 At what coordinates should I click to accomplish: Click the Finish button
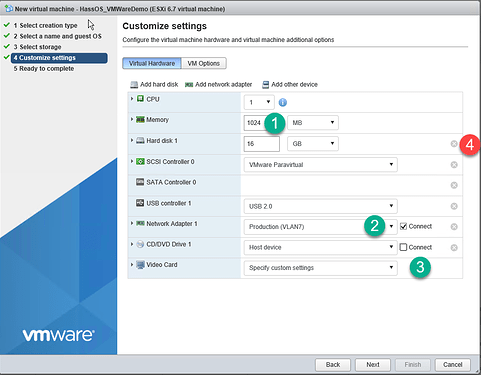pyautogui.click(x=413, y=364)
